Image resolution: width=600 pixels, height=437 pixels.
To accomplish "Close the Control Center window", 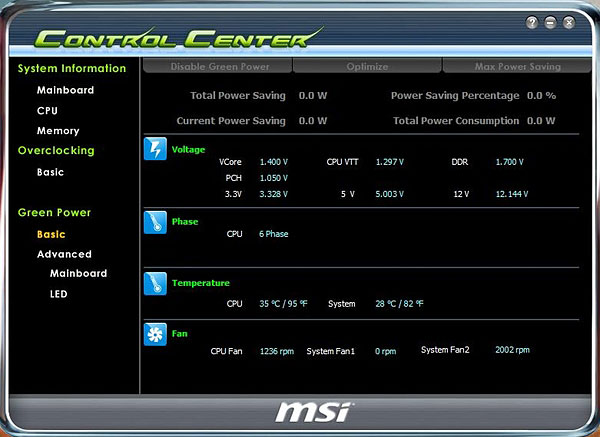I will [x=569, y=23].
